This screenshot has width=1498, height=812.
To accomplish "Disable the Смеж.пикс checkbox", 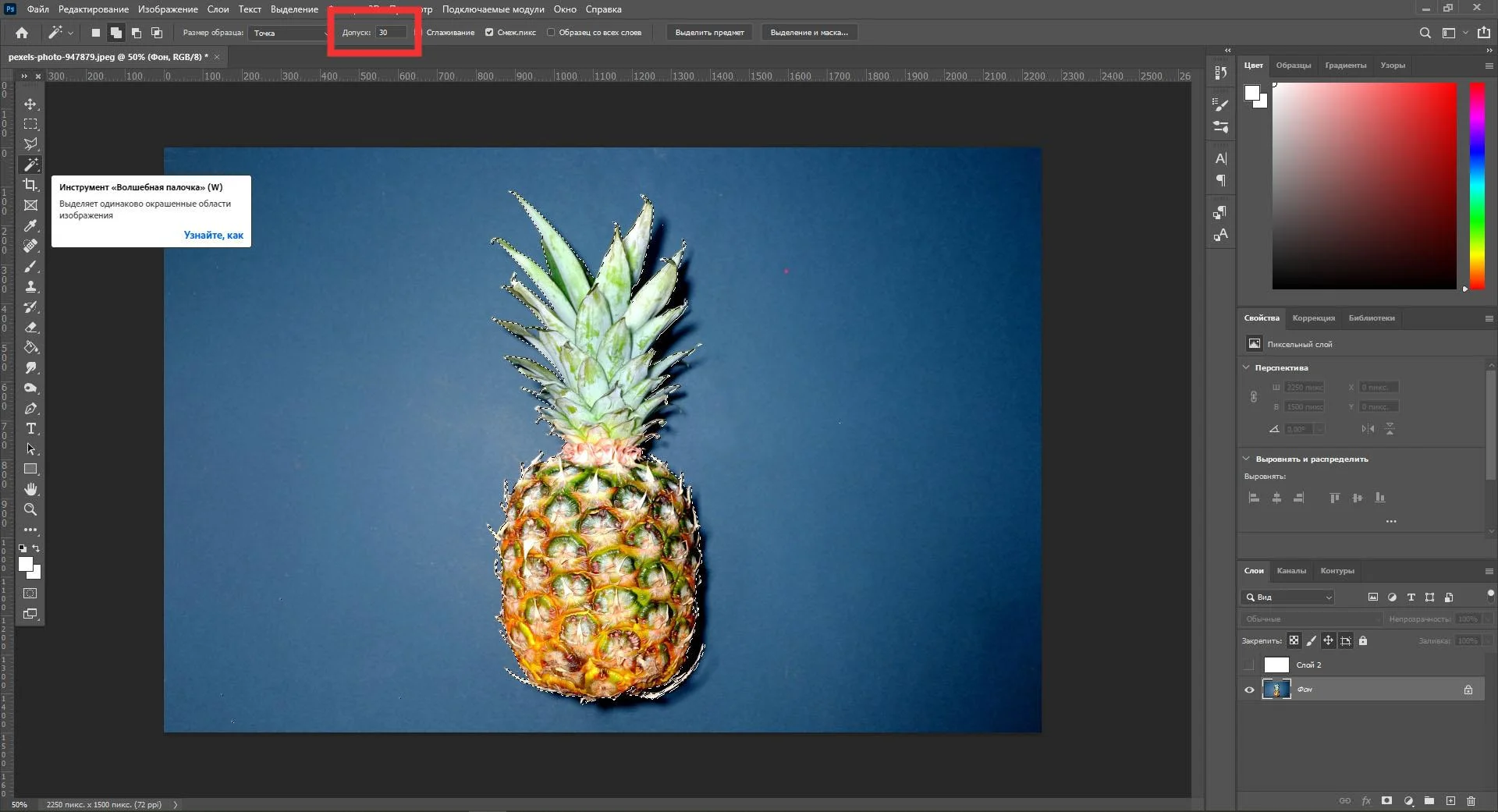I will pos(489,33).
